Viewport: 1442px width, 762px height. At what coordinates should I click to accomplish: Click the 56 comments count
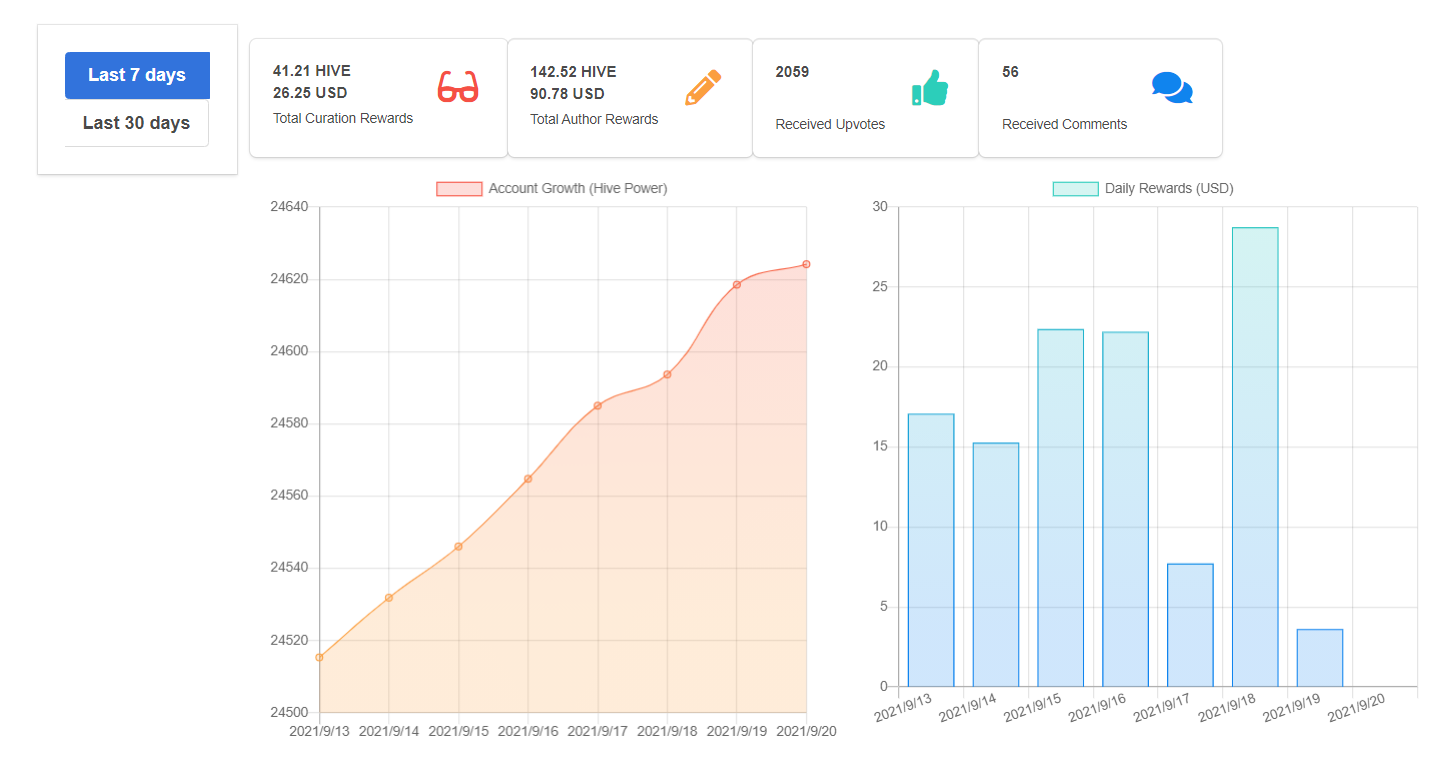1010,72
